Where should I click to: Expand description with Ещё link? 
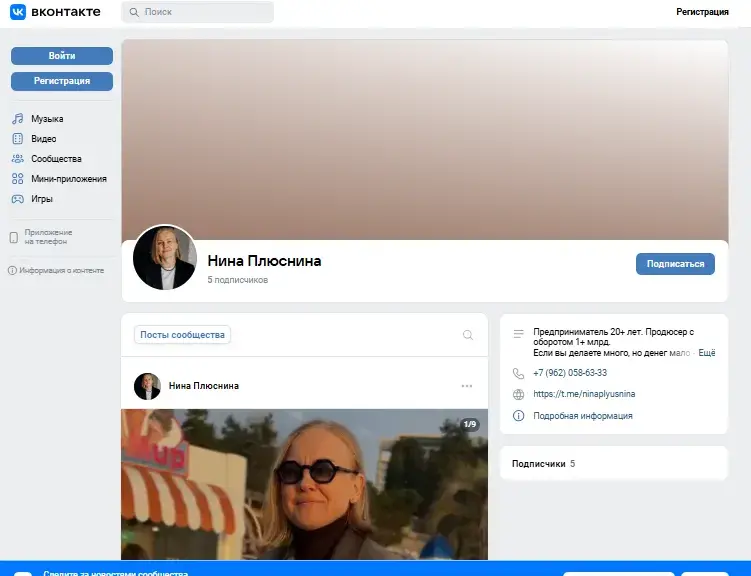pyautogui.click(x=706, y=353)
